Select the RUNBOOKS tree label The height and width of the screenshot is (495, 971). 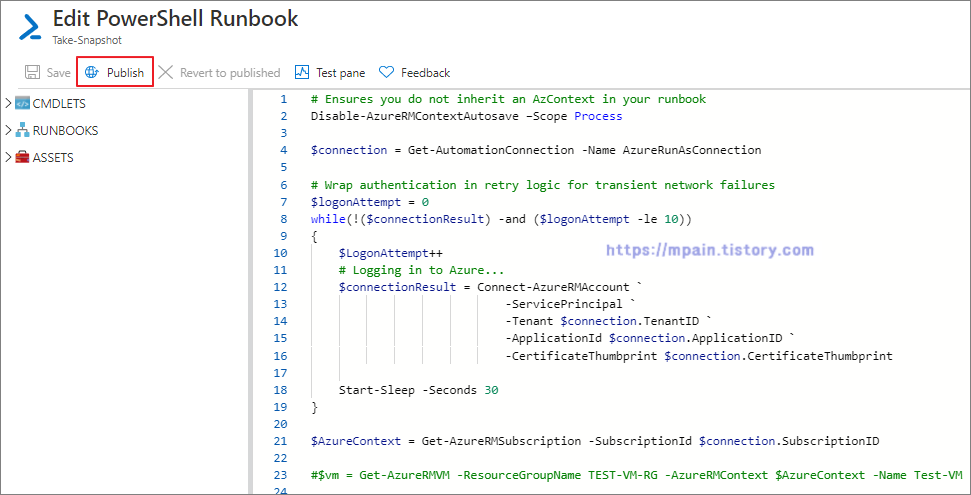[65, 131]
